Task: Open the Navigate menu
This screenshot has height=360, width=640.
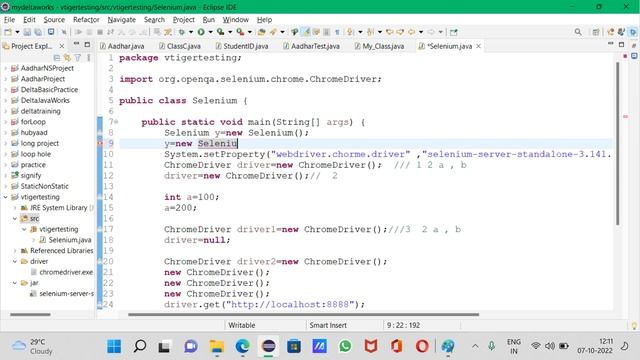Action: (x=122, y=20)
